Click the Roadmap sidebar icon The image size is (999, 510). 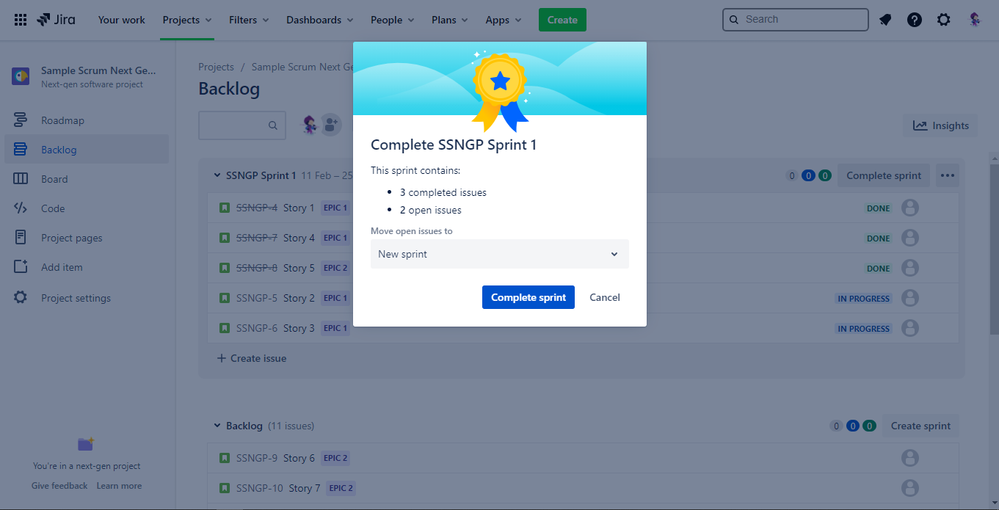20,120
